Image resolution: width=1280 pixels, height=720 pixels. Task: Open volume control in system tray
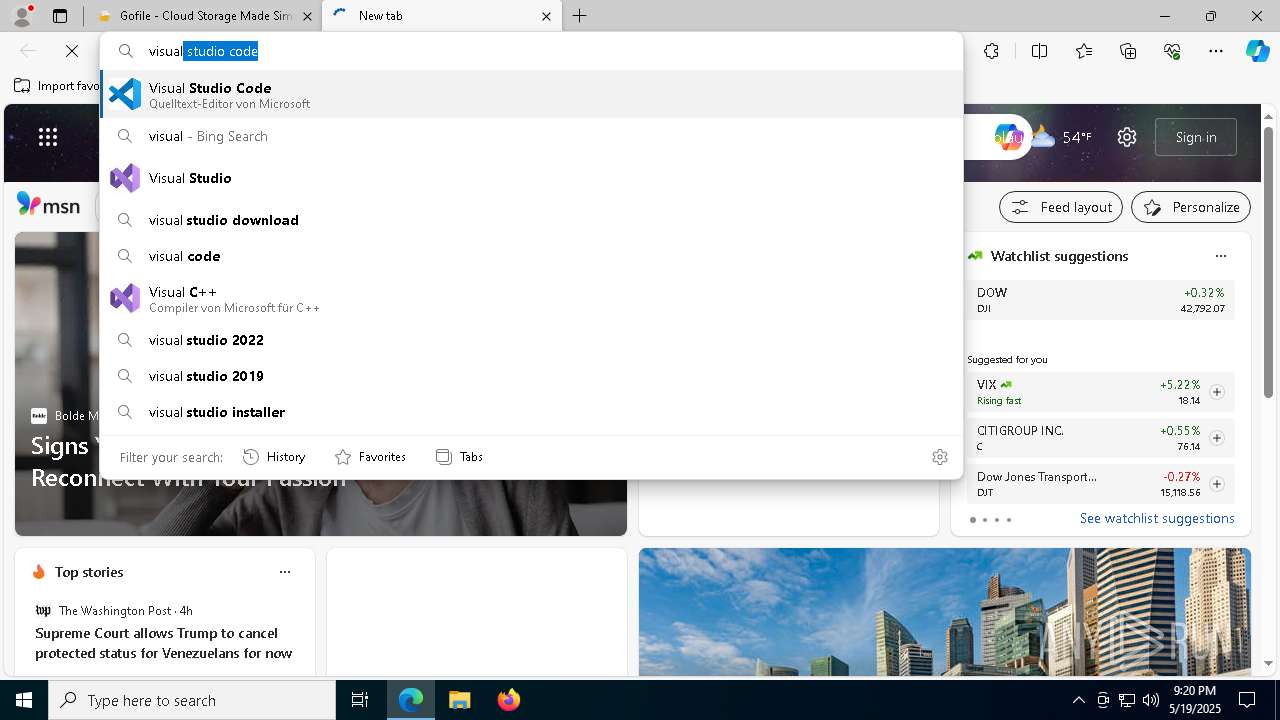1150,700
